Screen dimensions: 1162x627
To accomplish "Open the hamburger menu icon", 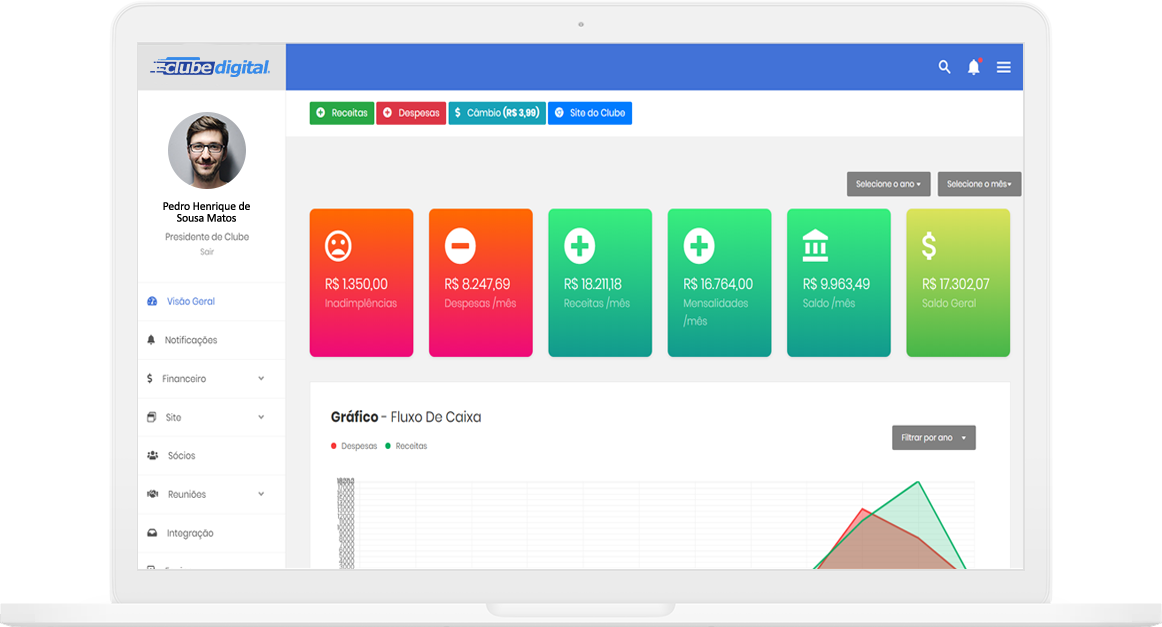I will pos(1003,67).
